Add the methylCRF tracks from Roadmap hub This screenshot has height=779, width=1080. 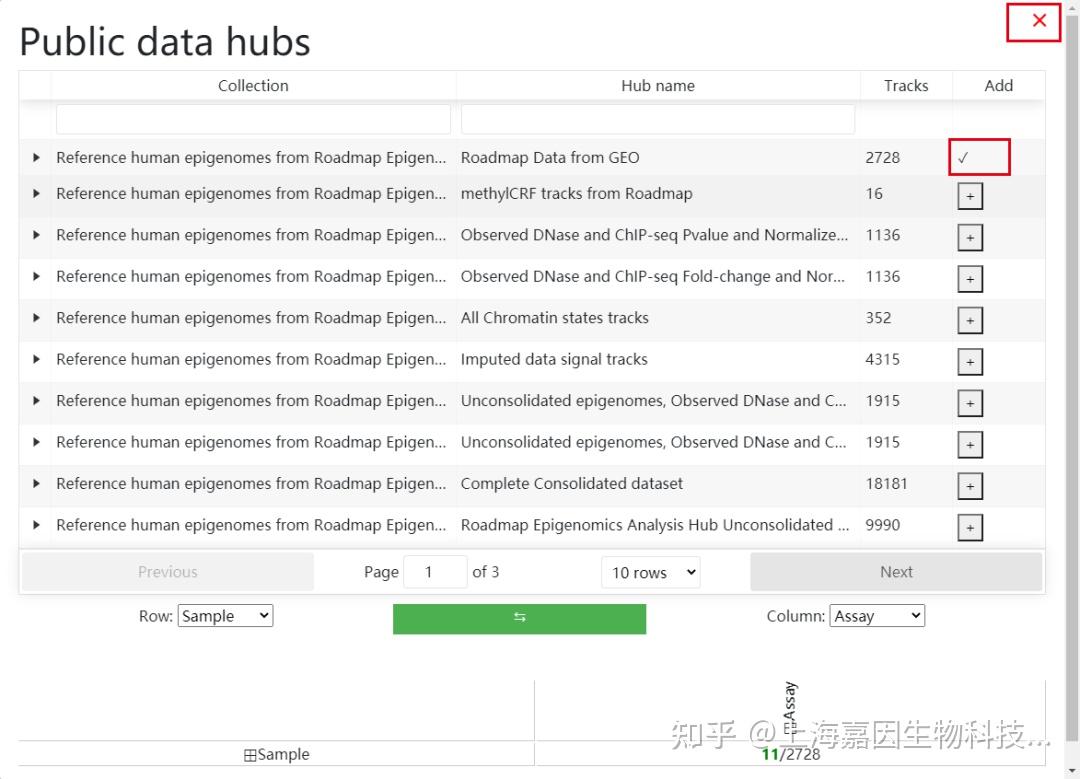click(x=969, y=195)
